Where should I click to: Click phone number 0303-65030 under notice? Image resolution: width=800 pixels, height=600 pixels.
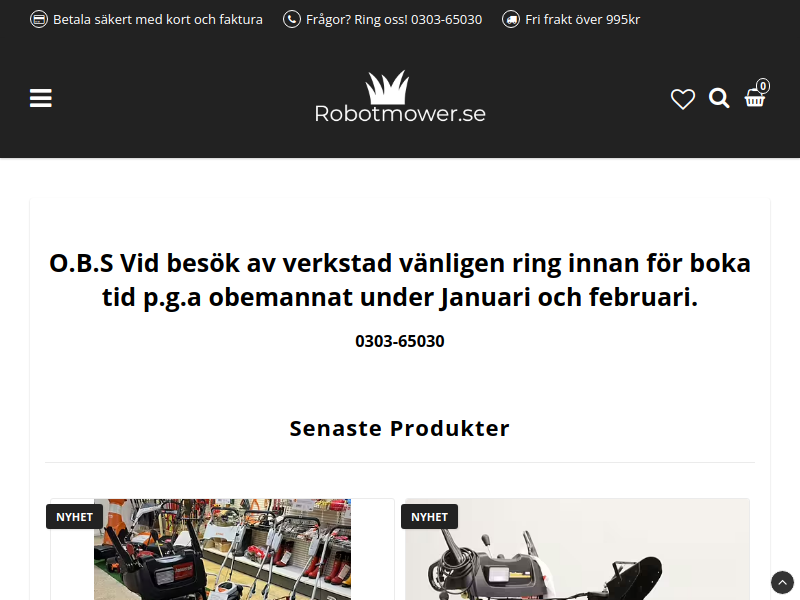pos(400,341)
